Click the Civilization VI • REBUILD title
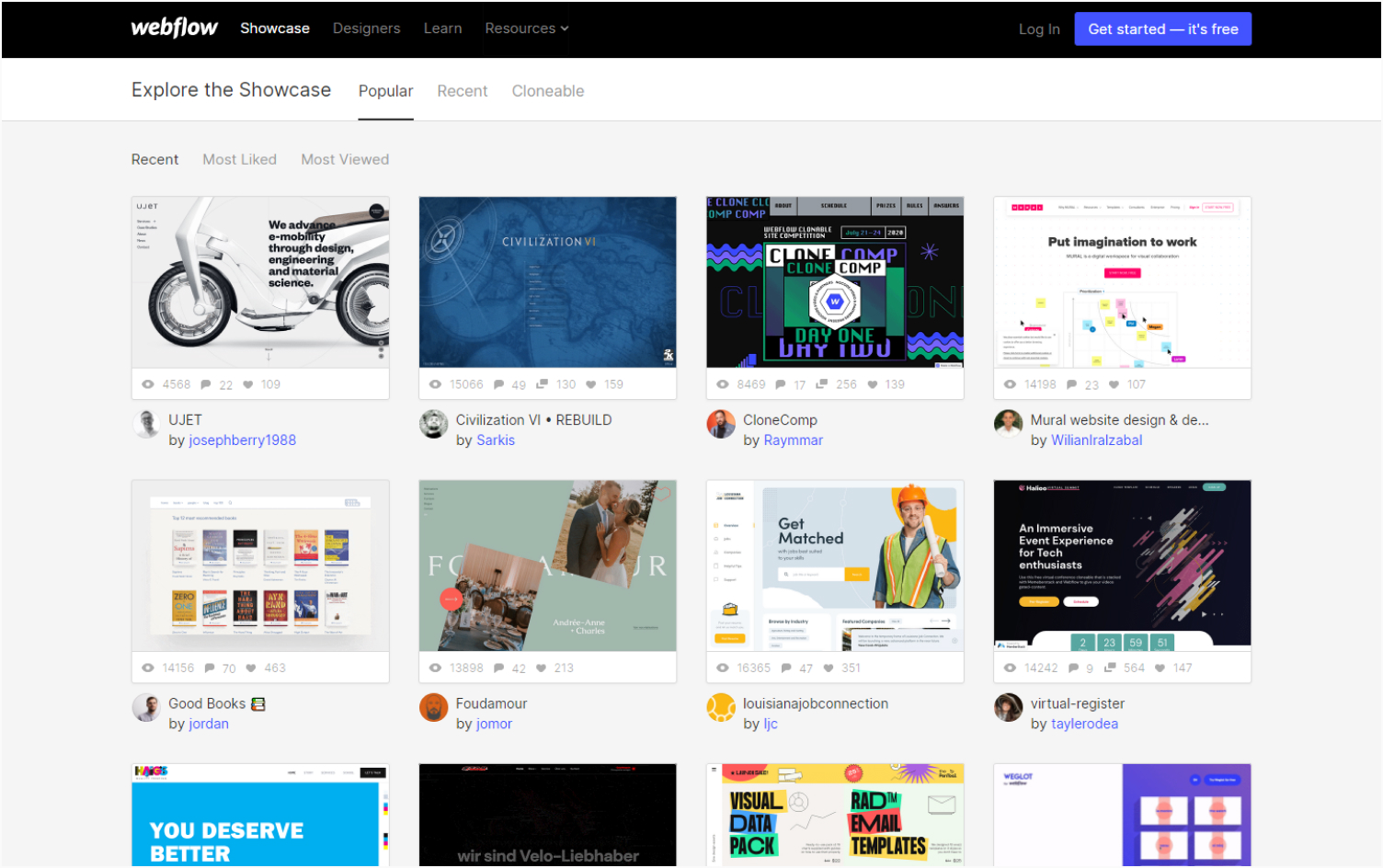The width and height of the screenshot is (1383, 868). [534, 420]
